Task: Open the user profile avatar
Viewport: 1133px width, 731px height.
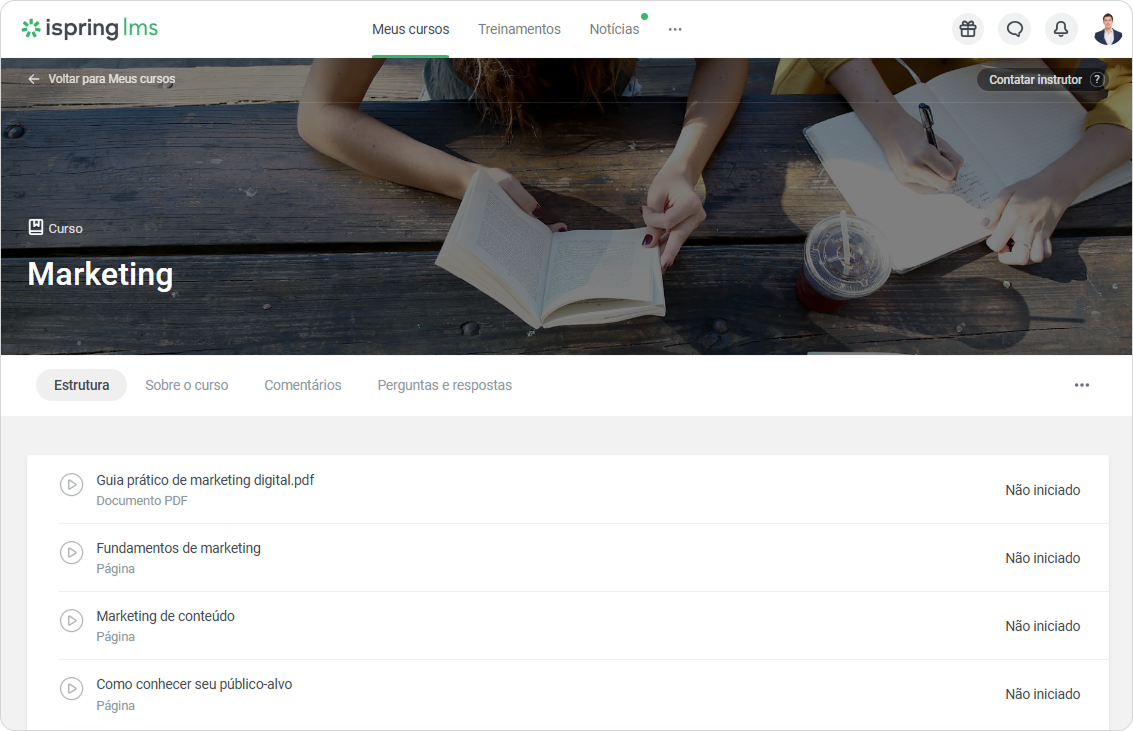Action: (x=1108, y=29)
